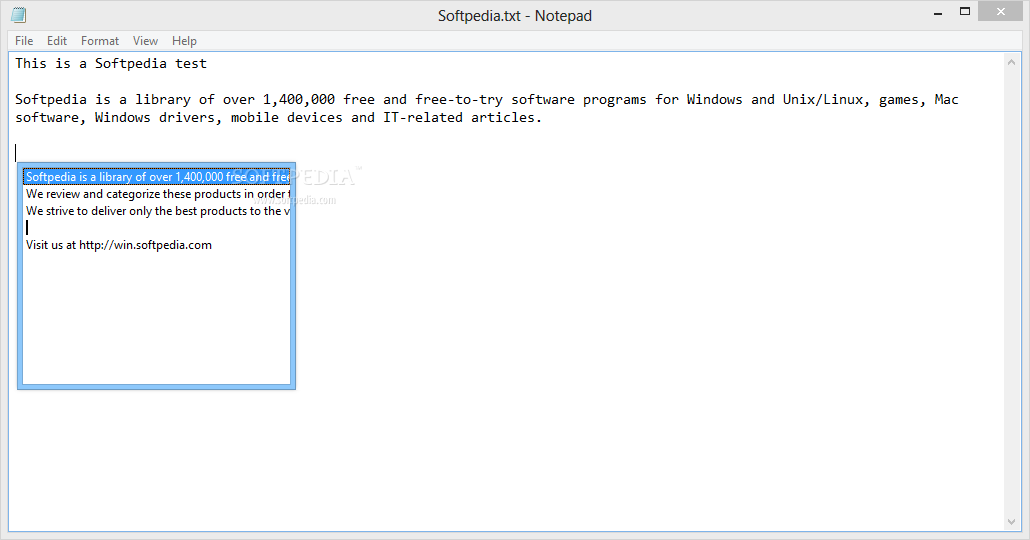Click the 'This is a Softpedia test' line
The height and width of the screenshot is (540, 1030).
point(111,64)
